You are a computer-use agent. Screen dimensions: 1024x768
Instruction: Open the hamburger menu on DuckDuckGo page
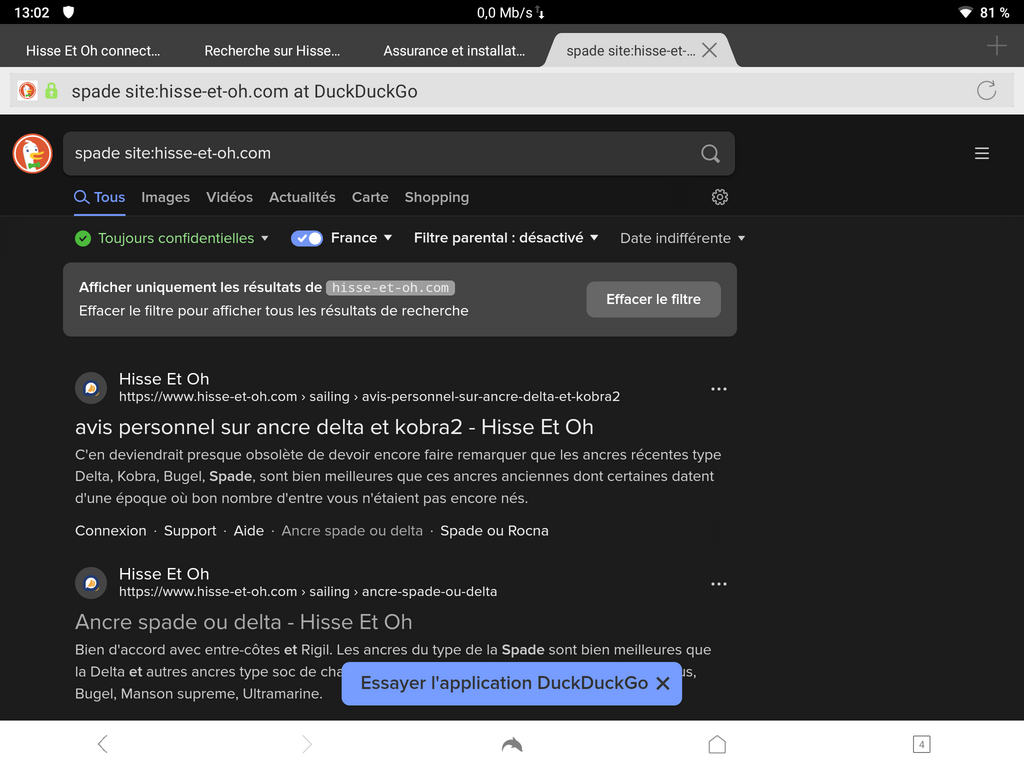click(982, 153)
